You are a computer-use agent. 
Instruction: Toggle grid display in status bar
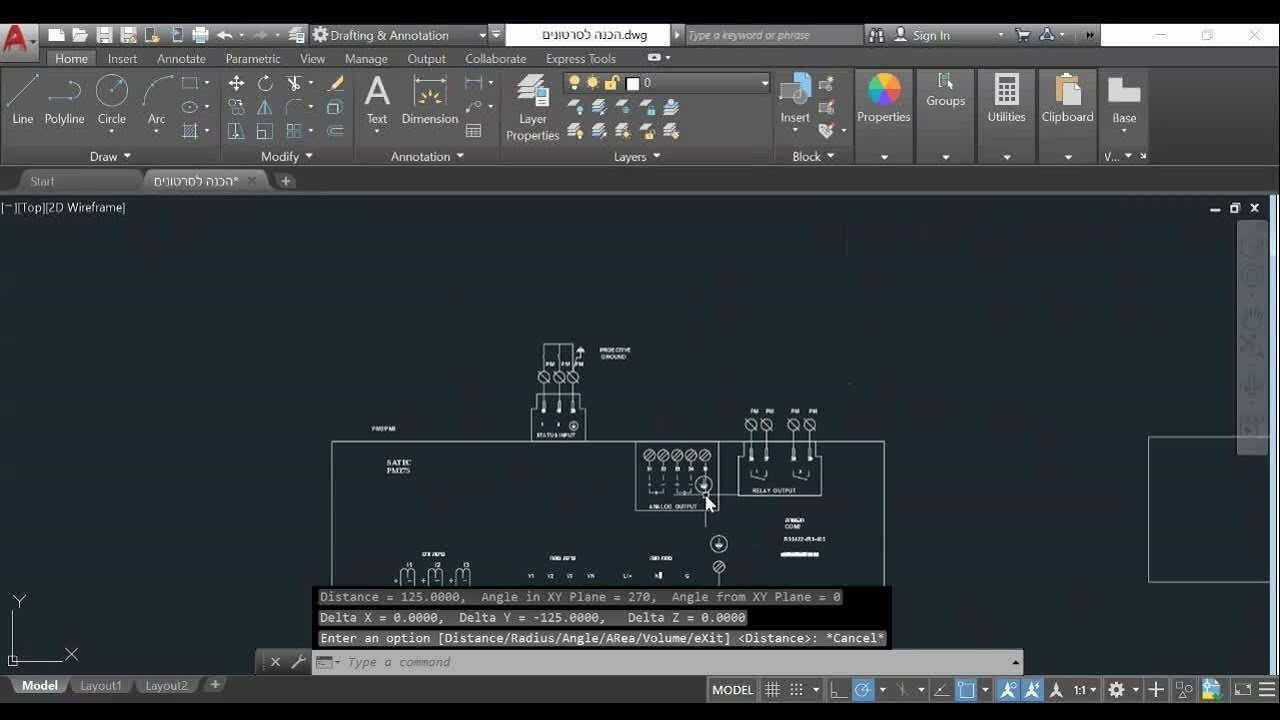(772, 690)
